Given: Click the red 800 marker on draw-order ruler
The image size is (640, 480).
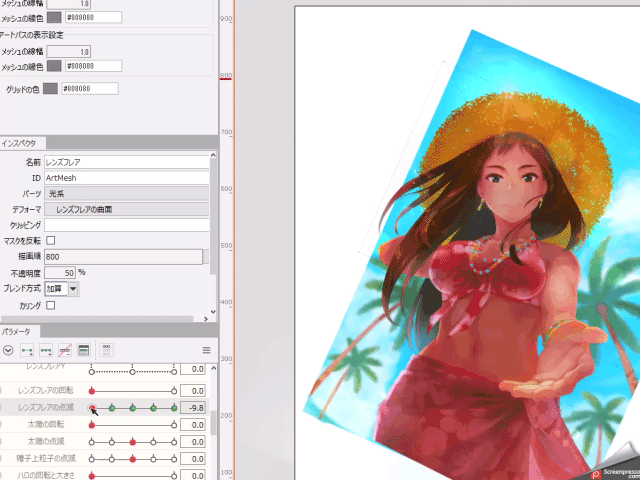Looking at the screenshot, I should (226, 78).
